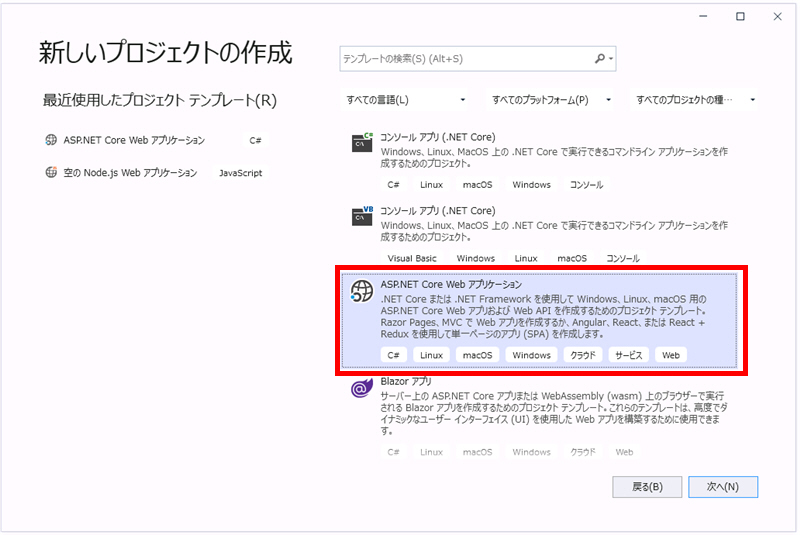Click the Linux tag in ASP.NET Core template

[432, 355]
